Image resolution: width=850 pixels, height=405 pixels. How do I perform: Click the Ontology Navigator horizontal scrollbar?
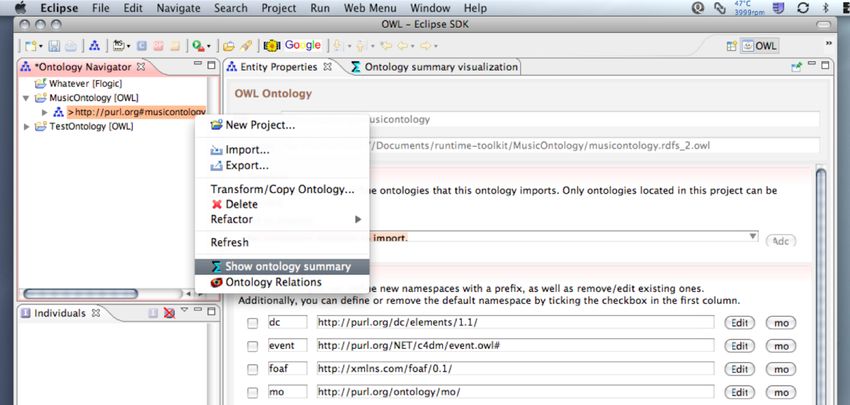tap(80, 293)
